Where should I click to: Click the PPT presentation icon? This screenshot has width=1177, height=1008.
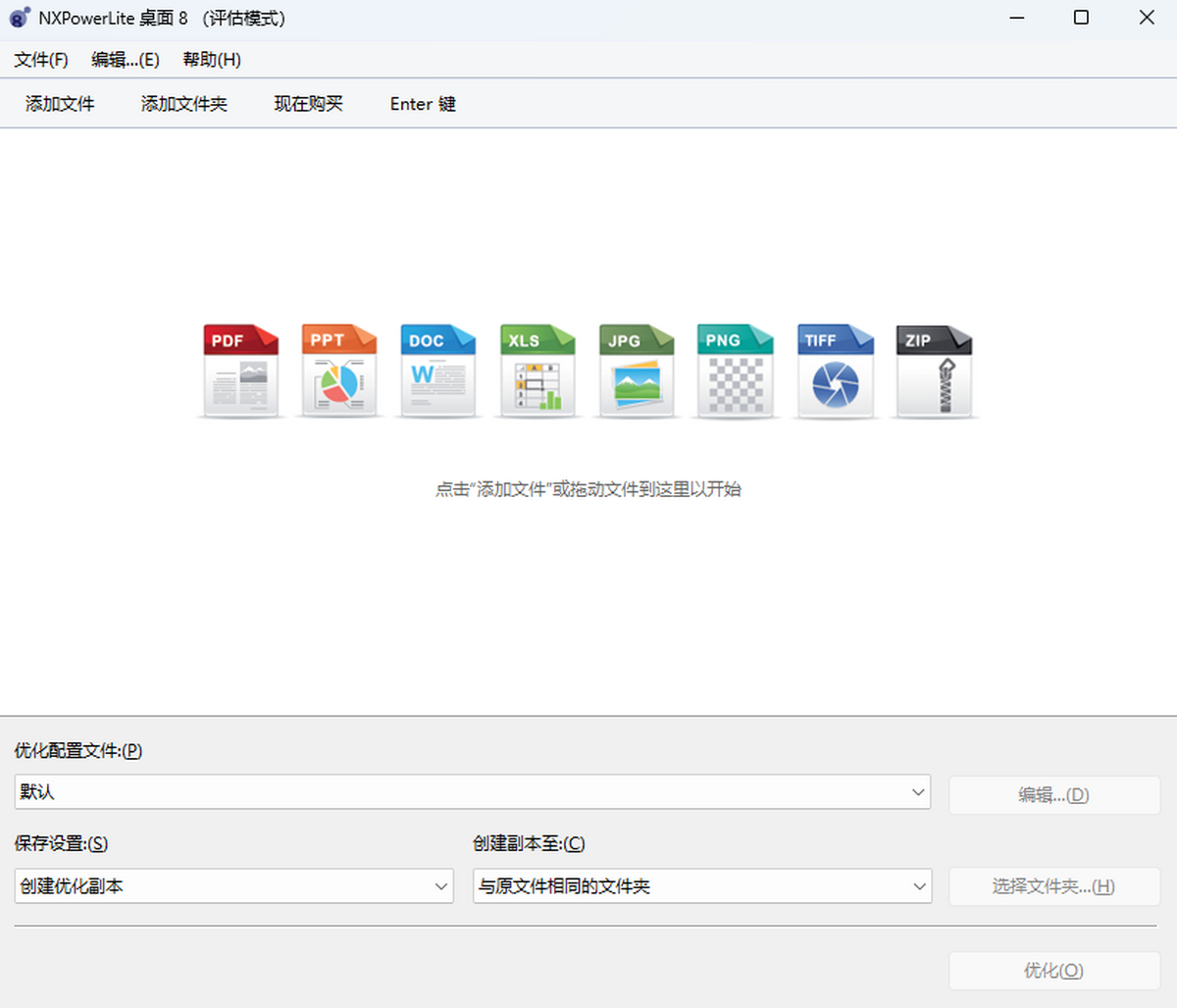coord(339,372)
